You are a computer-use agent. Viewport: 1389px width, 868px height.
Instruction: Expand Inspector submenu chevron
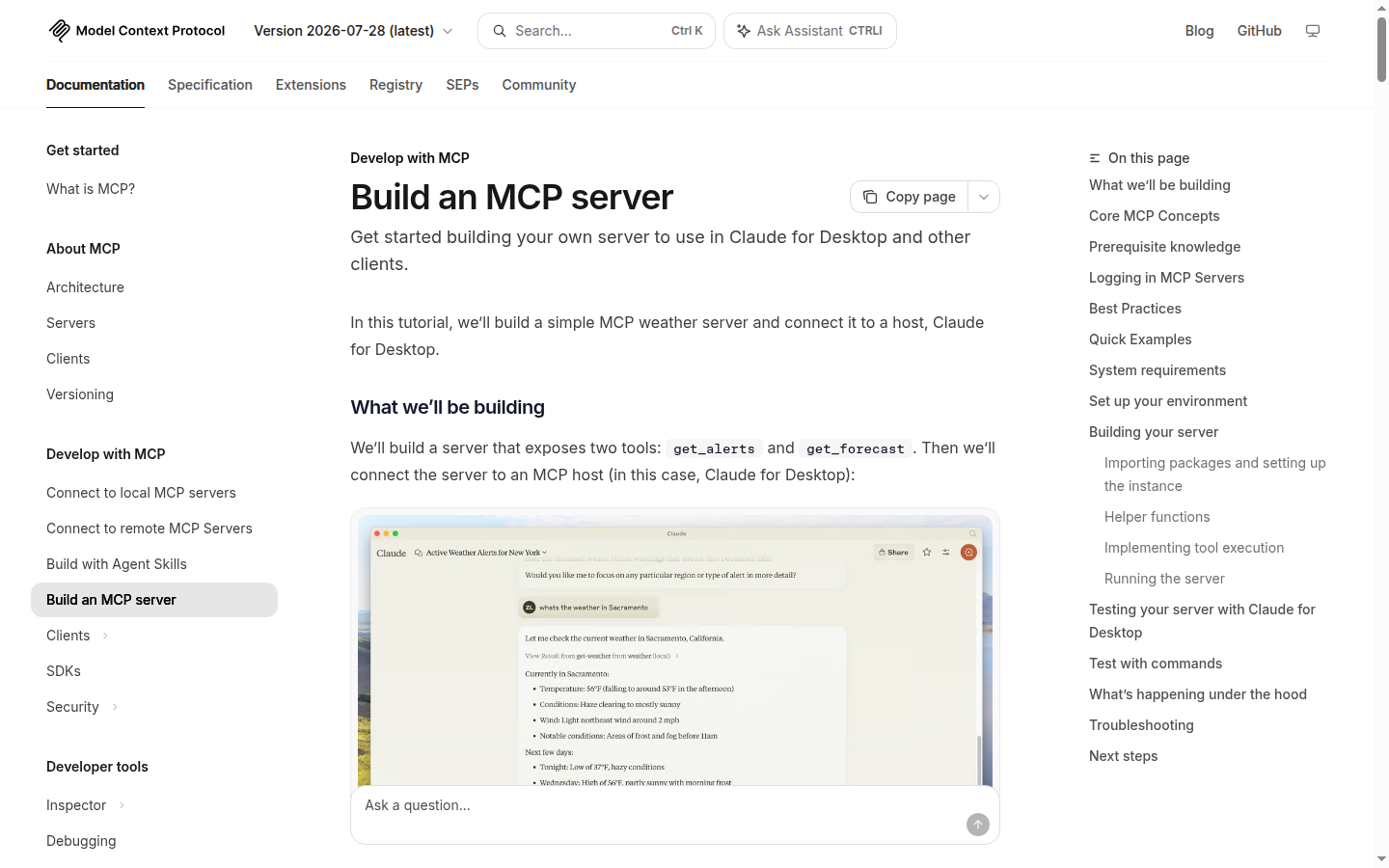pos(122,805)
